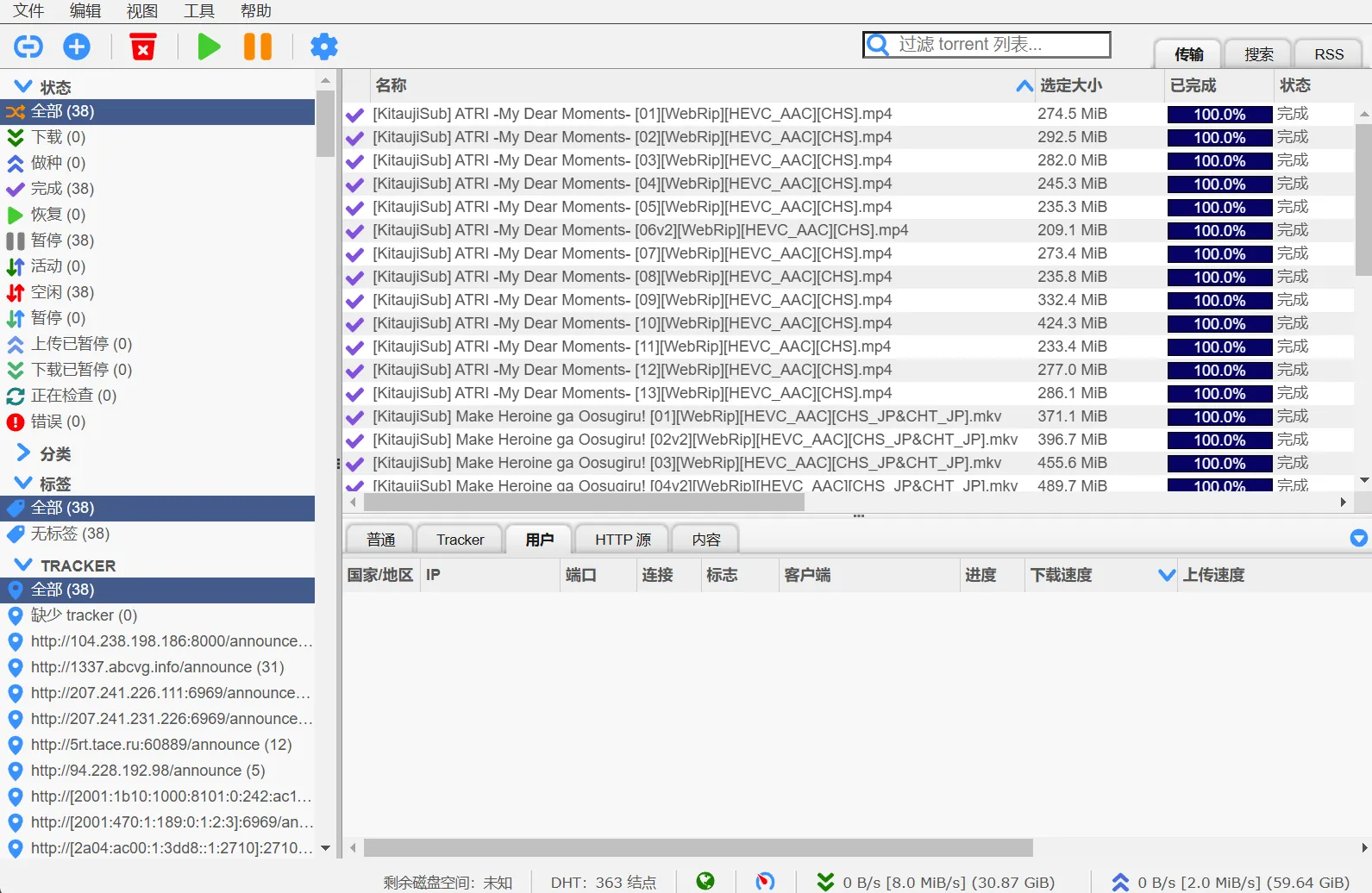1372x893 pixels.
Task: Click the green resume play icon
Action: click(209, 47)
